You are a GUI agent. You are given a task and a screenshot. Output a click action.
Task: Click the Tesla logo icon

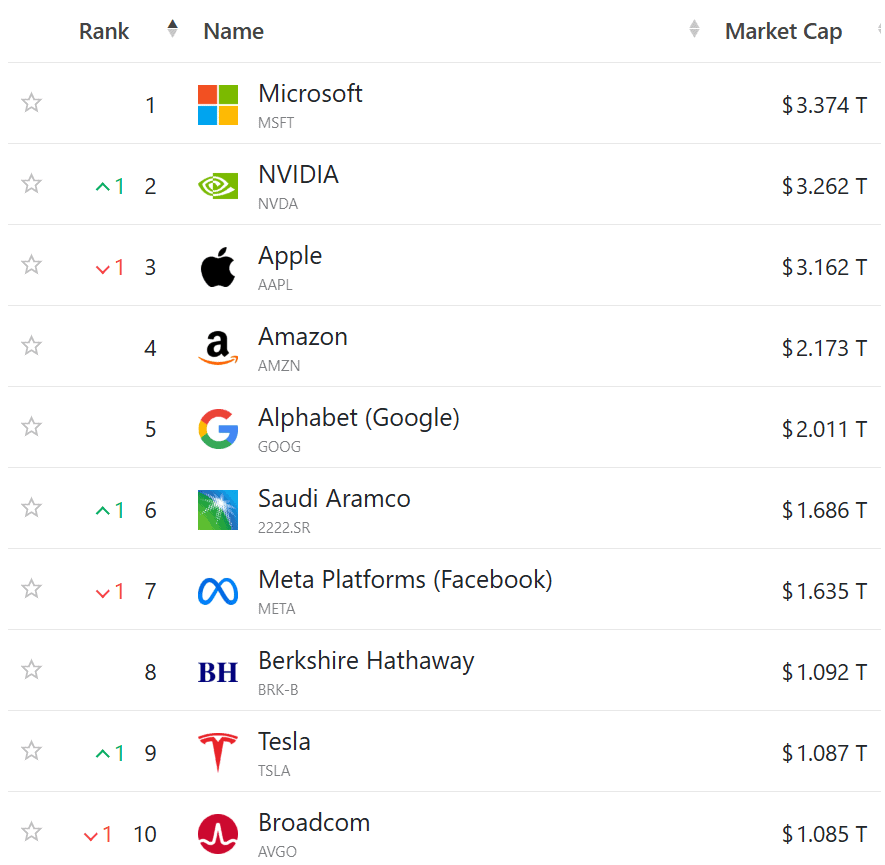coord(218,753)
